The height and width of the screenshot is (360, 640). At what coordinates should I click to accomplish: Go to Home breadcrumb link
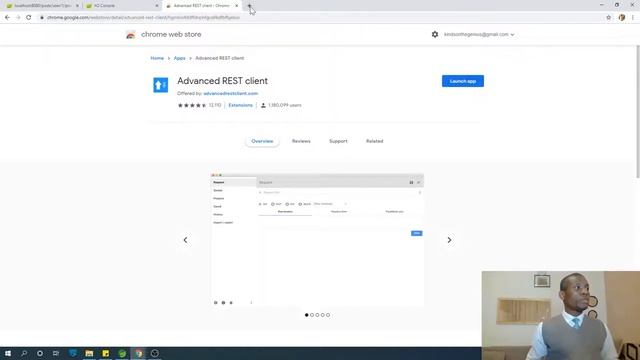pyautogui.click(x=157, y=58)
